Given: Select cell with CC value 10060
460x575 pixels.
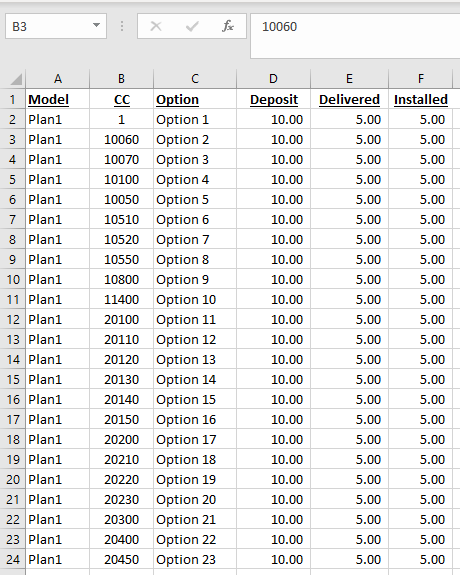Looking at the screenshot, I should (x=121, y=139).
